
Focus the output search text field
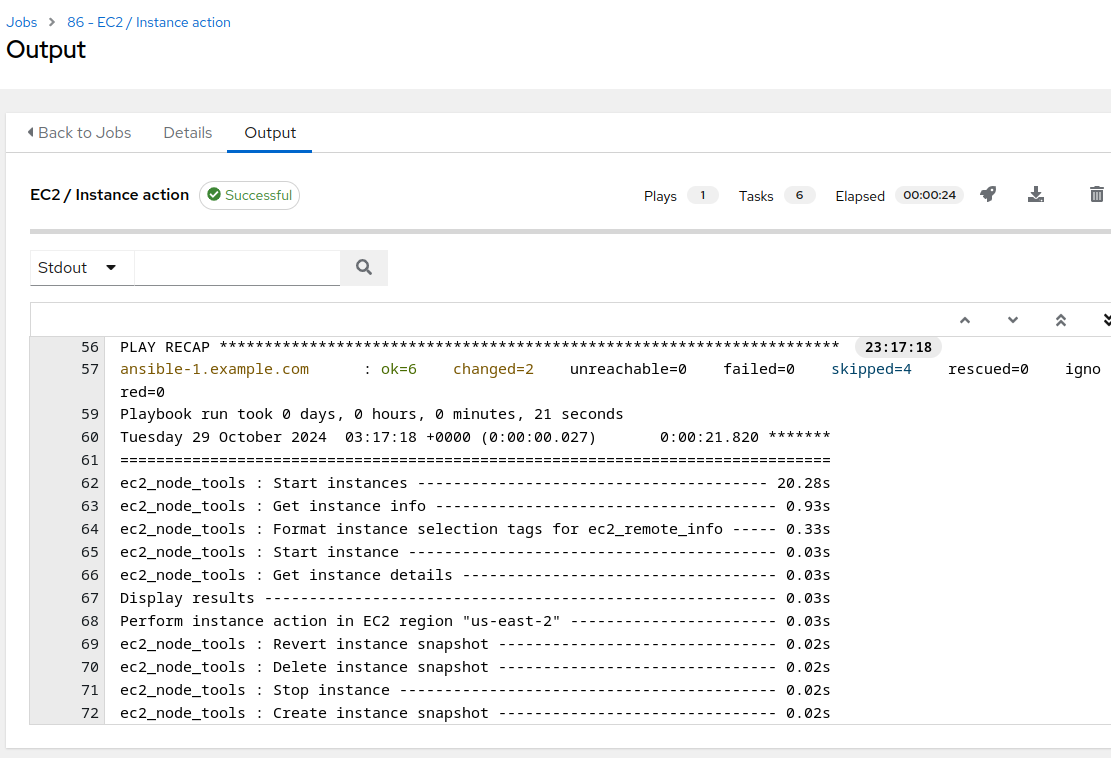[x=237, y=267]
